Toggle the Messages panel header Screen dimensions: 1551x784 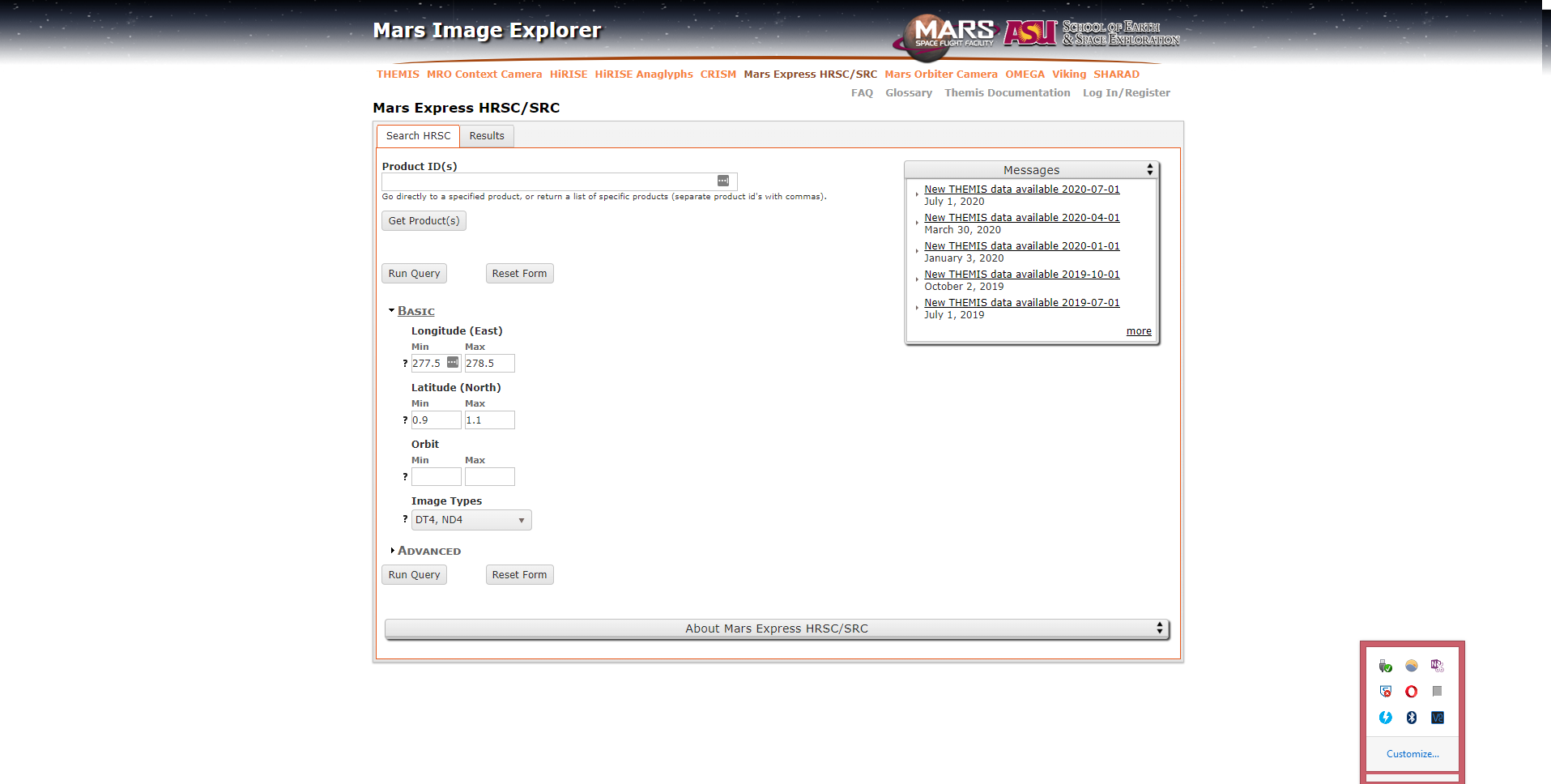pos(1031,170)
